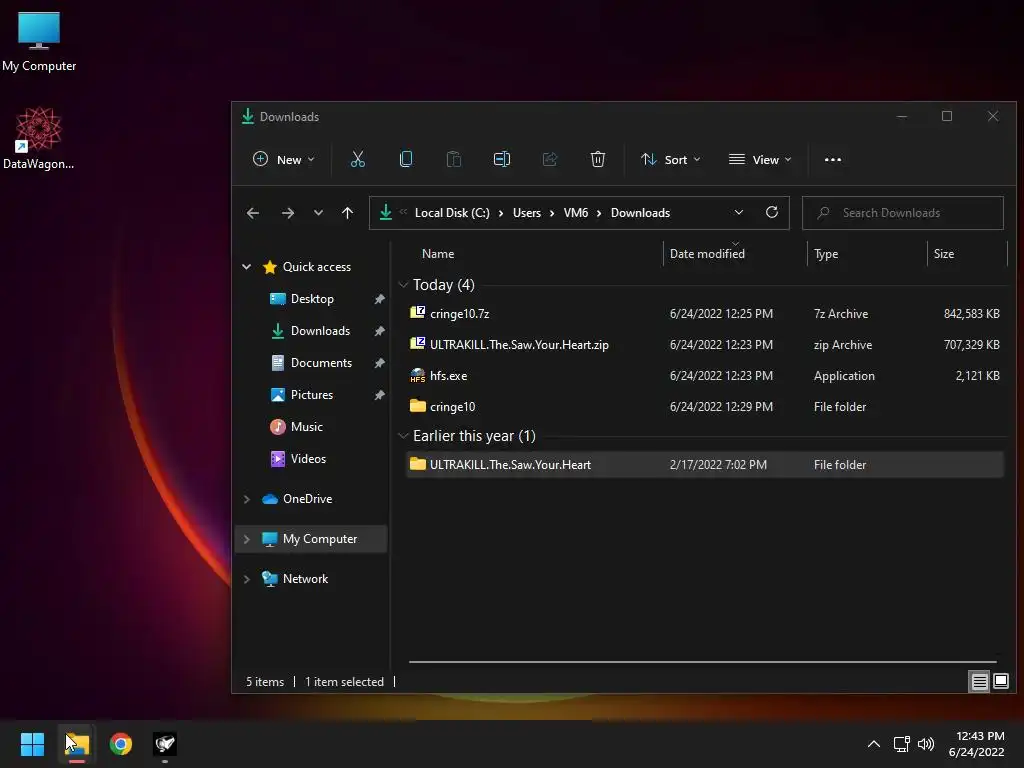The width and height of the screenshot is (1024, 768).
Task: Select Desktop in Quick access
Action: click(x=312, y=298)
